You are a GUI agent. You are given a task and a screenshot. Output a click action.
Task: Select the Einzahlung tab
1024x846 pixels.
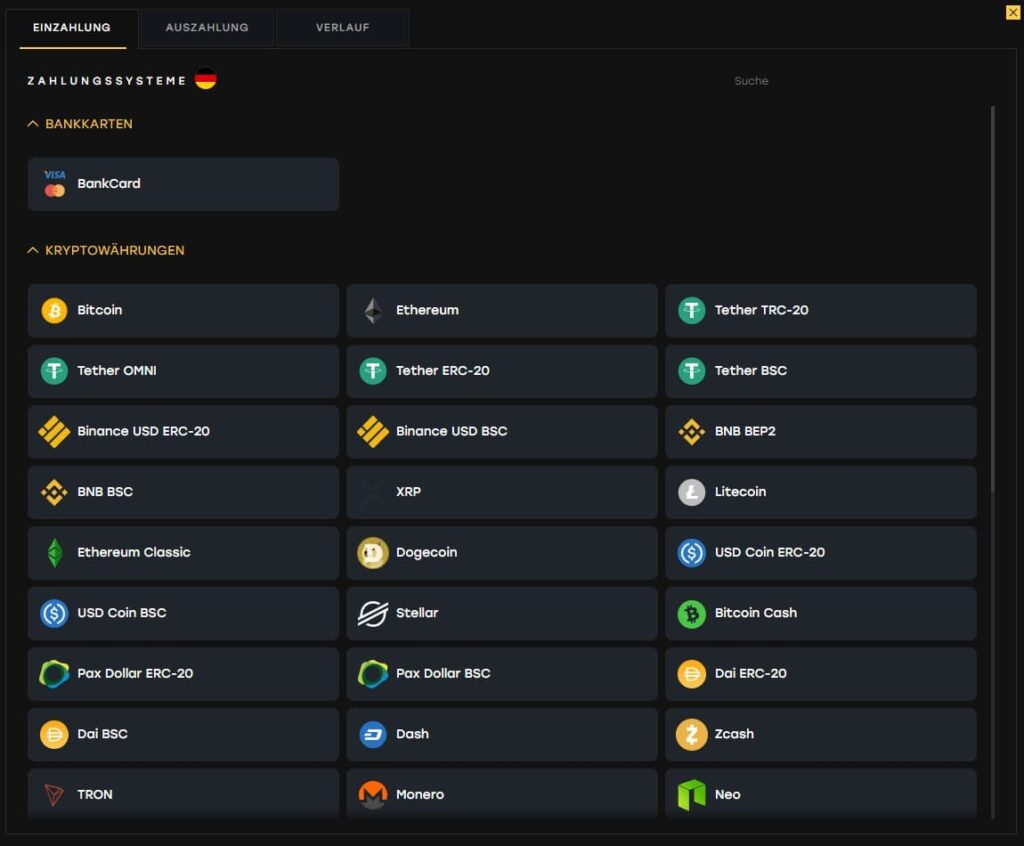tap(72, 28)
